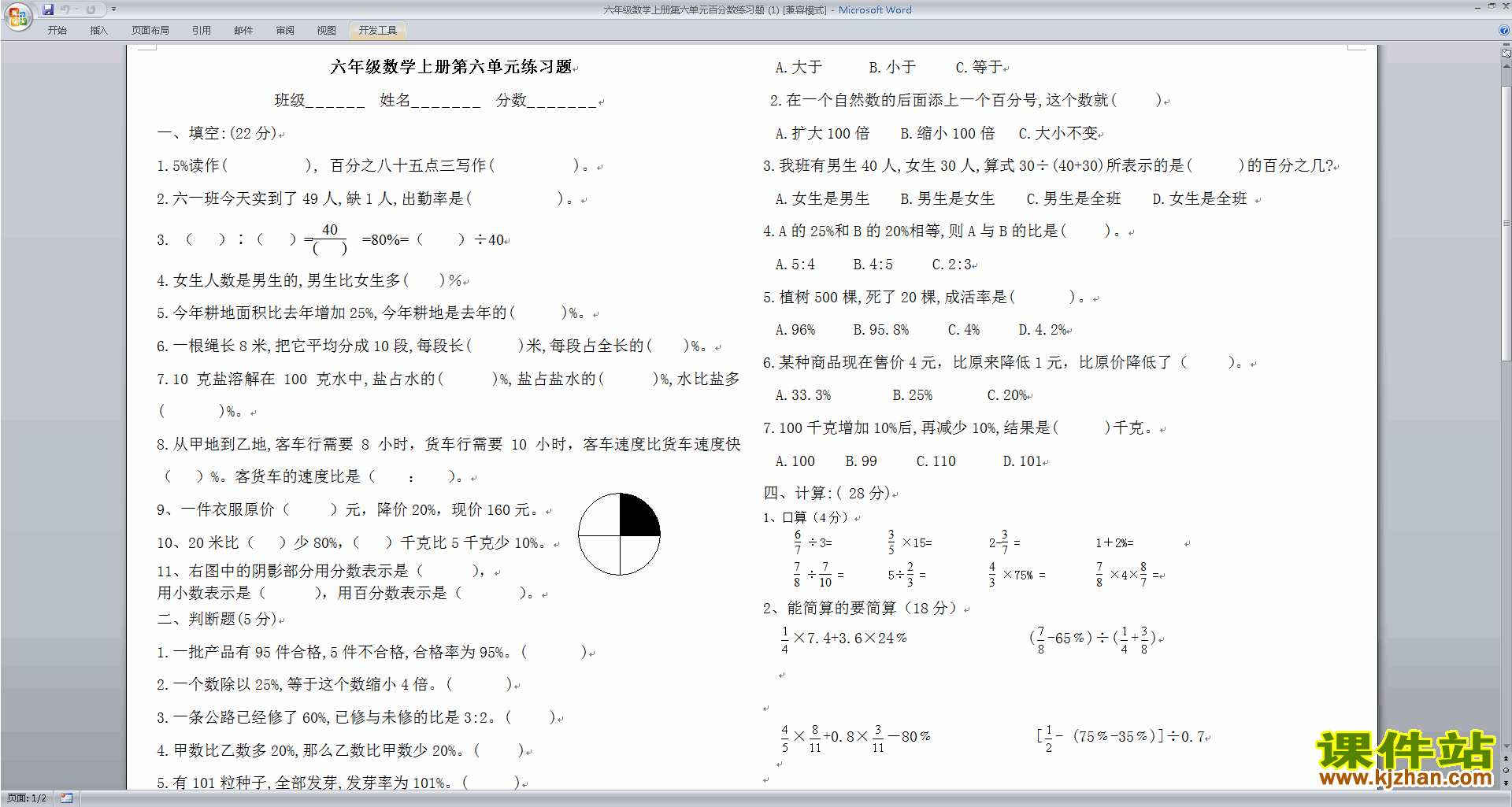This screenshot has width=1512, height=807.
Task: Click option C.男生是全班
Action: pos(1073,198)
